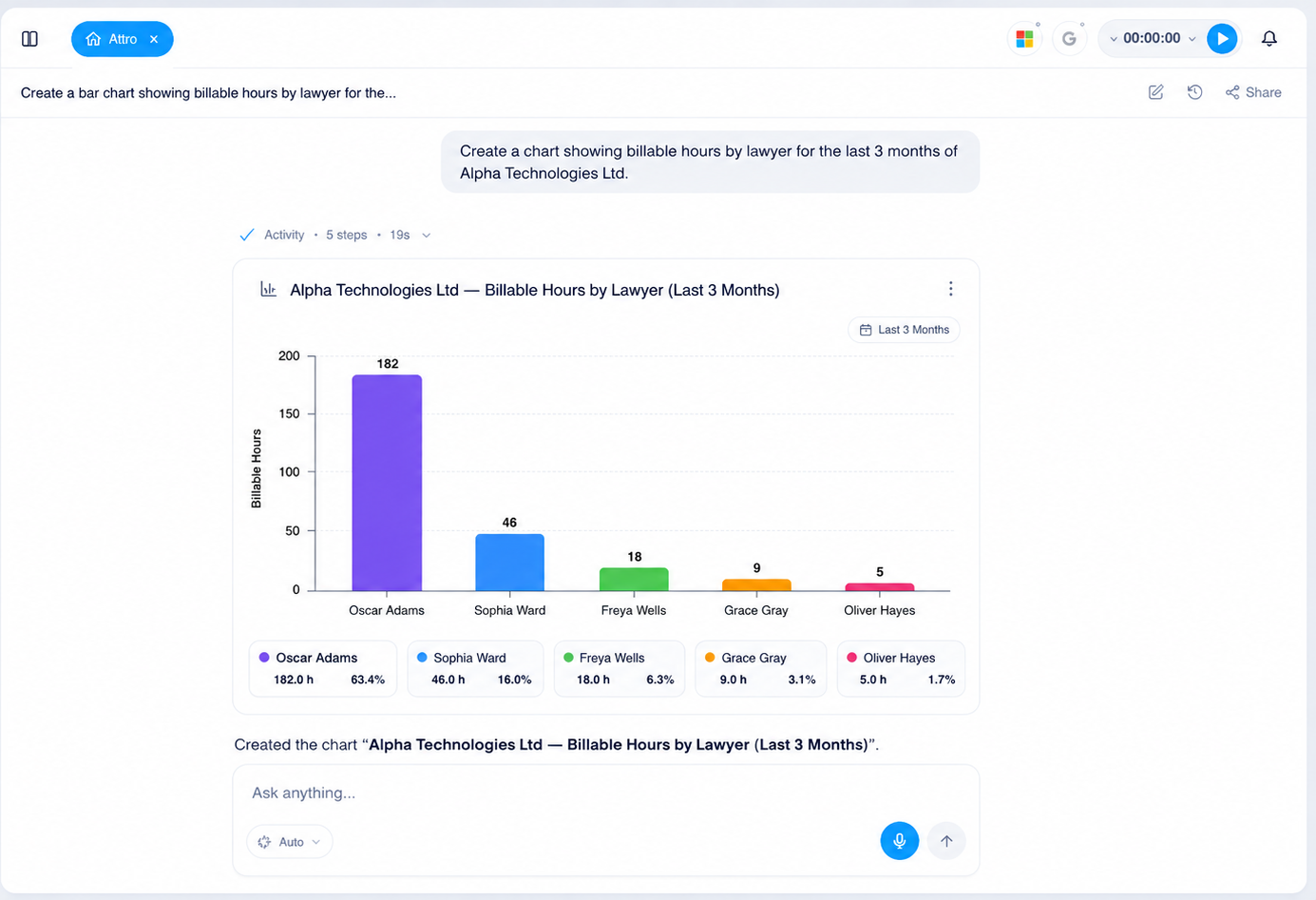Open notifications bell
The image size is (1316, 900).
coord(1269,39)
